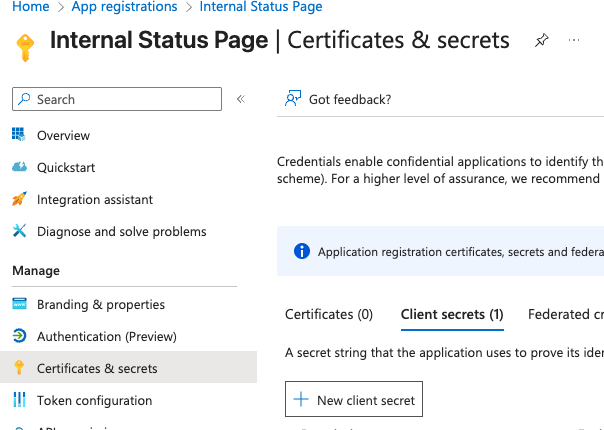Viewport: 604px width, 430px height.
Task: Open Certificates & secrets in the sidebar
Action: (97, 368)
